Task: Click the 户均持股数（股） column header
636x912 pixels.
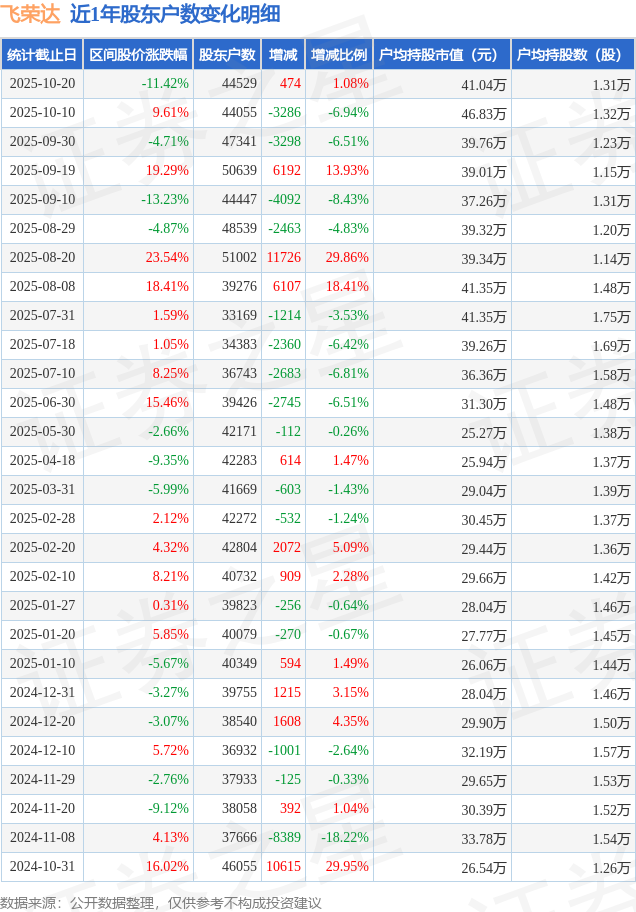Action: (572, 55)
